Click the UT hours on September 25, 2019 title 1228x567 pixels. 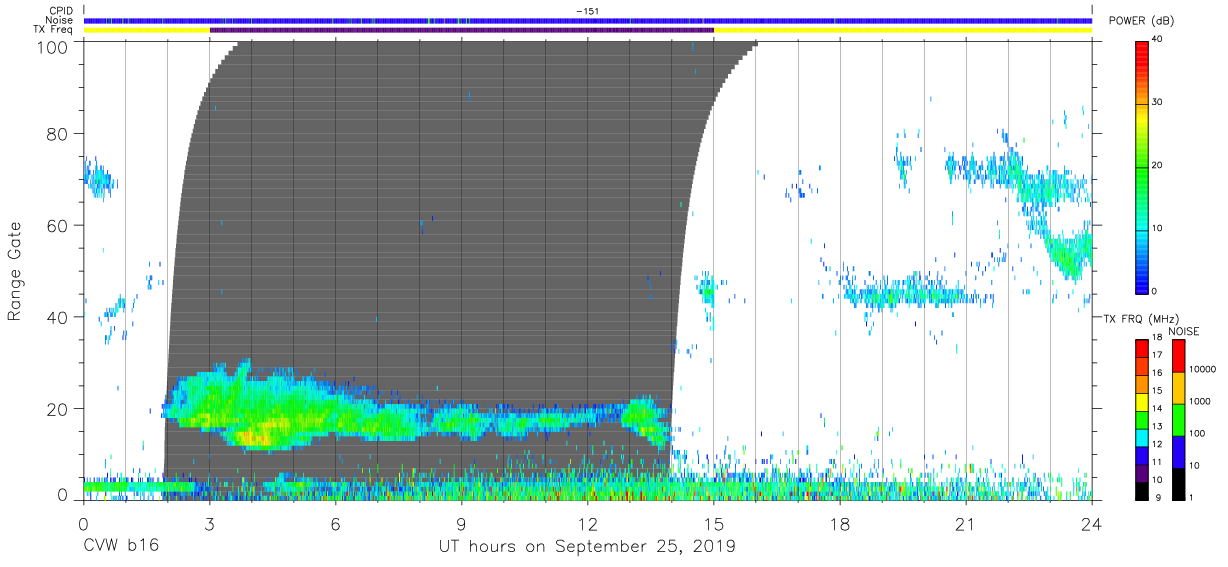click(x=587, y=546)
